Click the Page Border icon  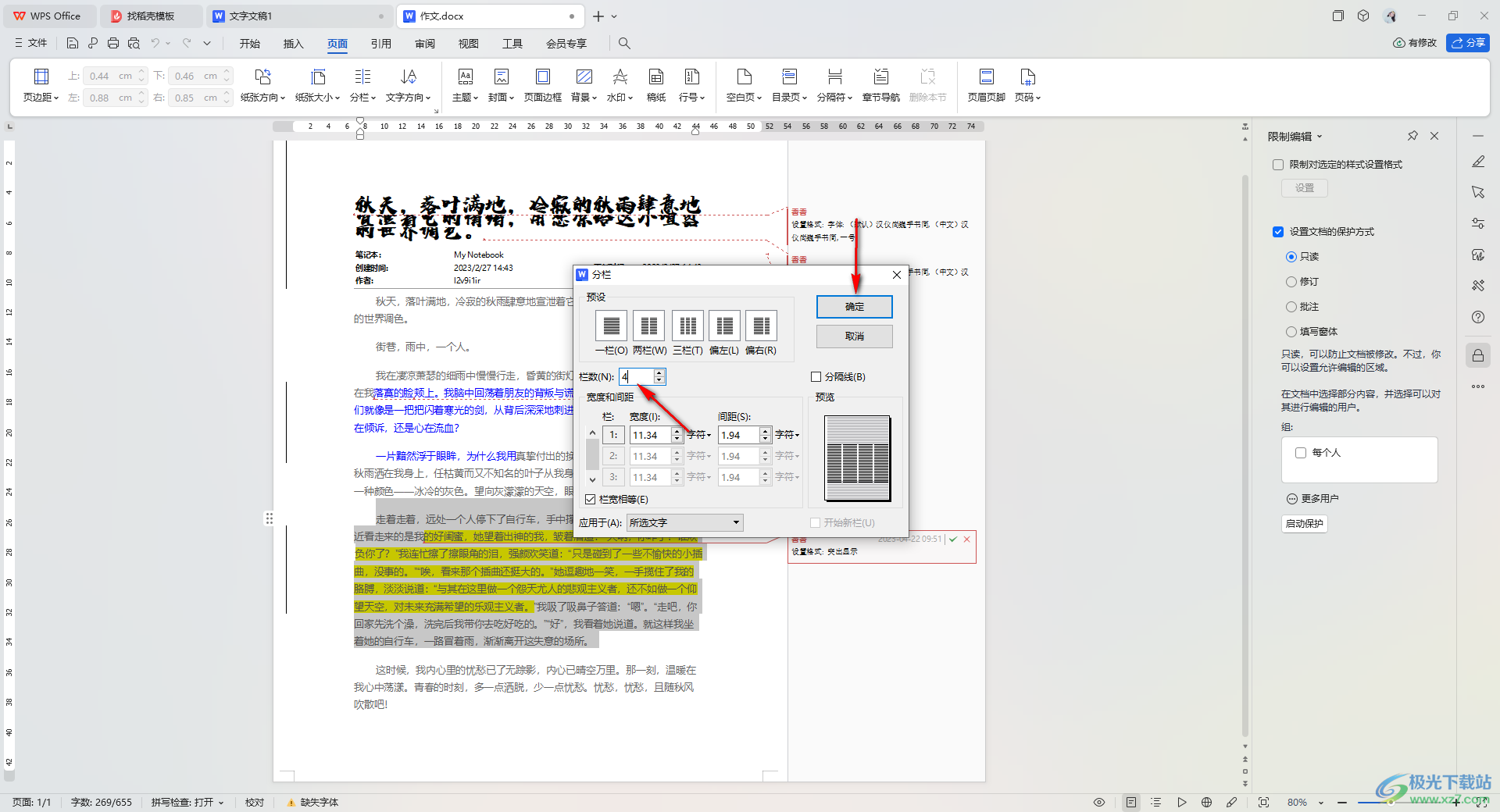542,77
